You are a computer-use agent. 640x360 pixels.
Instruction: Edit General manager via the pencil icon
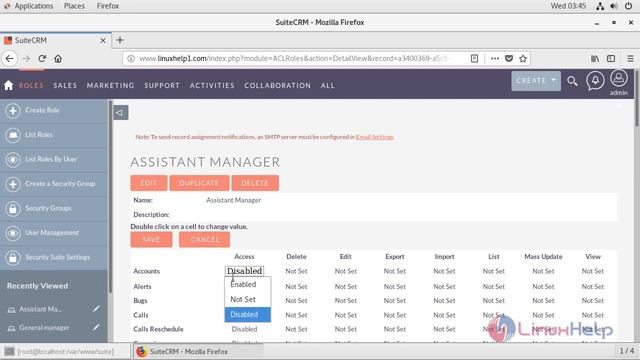pos(96,327)
